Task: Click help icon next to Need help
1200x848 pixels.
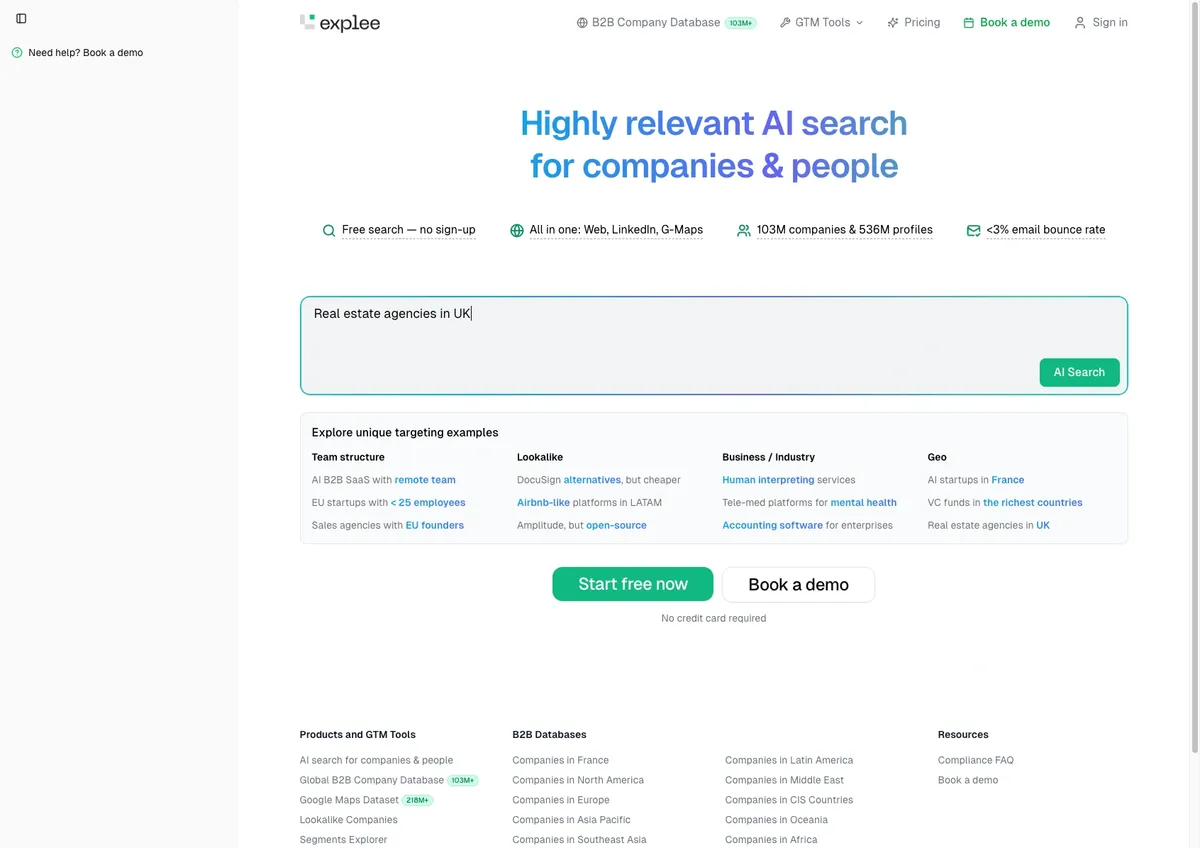Action: pyautogui.click(x=17, y=52)
